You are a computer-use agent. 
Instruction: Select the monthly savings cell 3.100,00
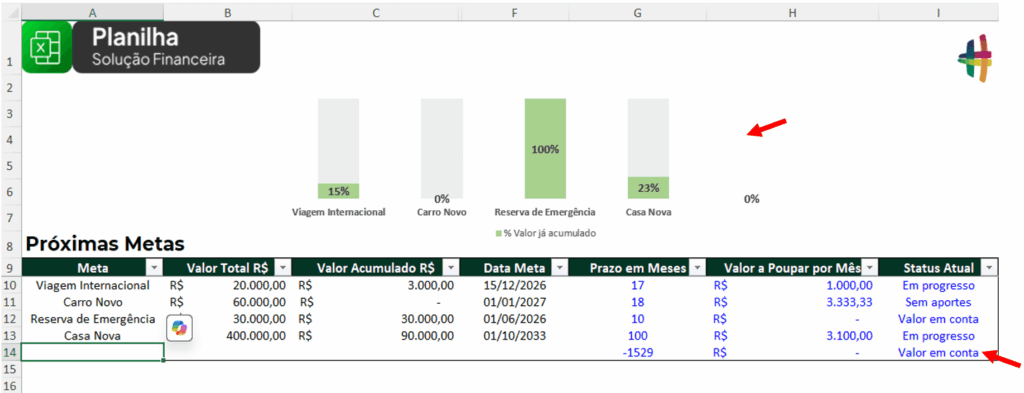pyautogui.click(x=792, y=336)
